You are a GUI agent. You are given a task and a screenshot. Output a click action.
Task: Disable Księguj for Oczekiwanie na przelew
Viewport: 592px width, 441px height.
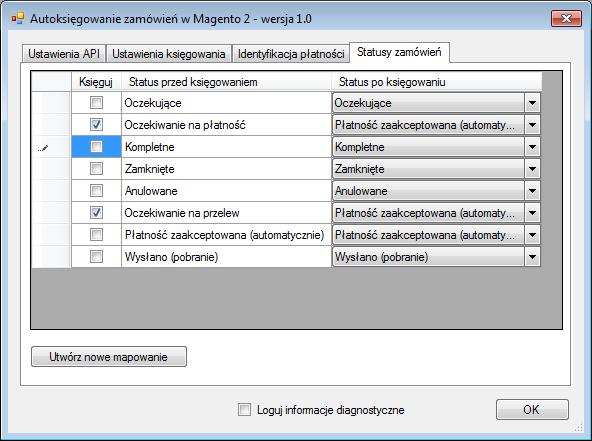pyautogui.click(x=96, y=213)
